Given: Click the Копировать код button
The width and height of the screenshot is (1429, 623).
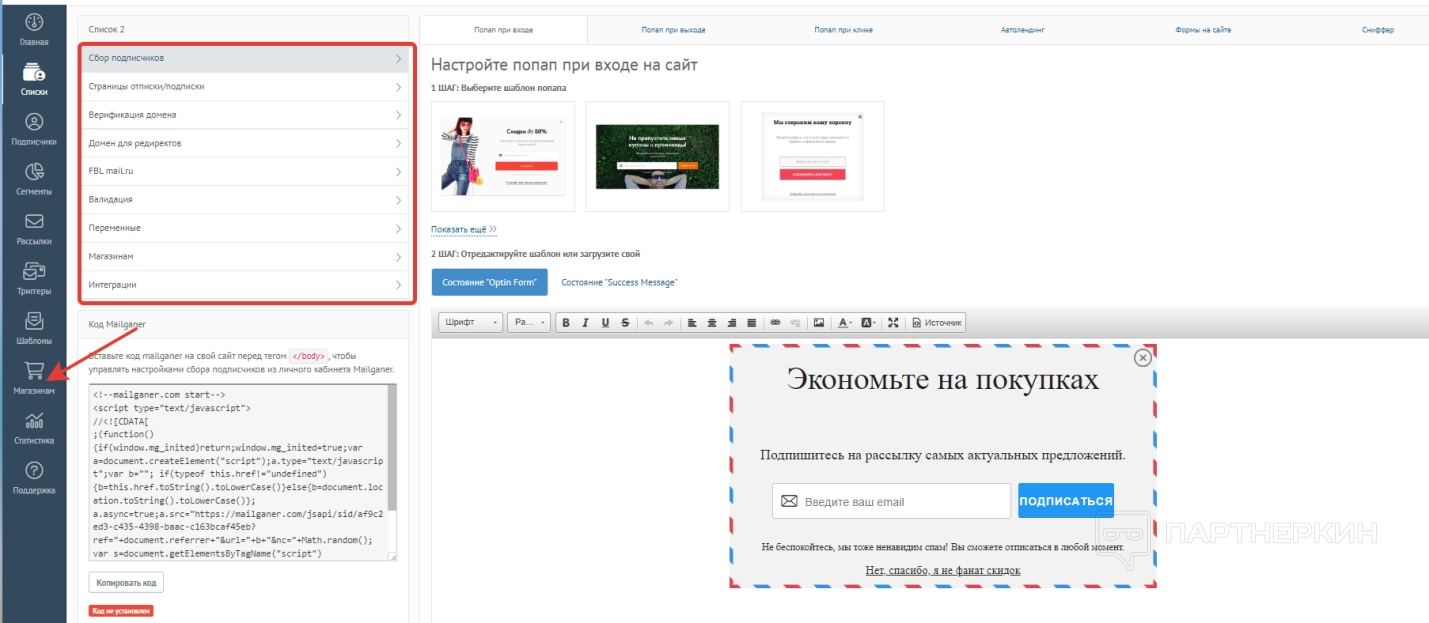Looking at the screenshot, I should click(x=126, y=582).
